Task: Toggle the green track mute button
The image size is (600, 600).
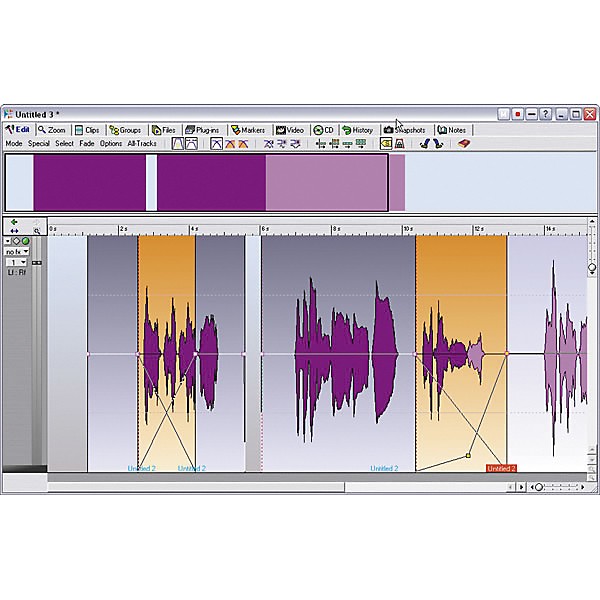Action: (x=25, y=241)
